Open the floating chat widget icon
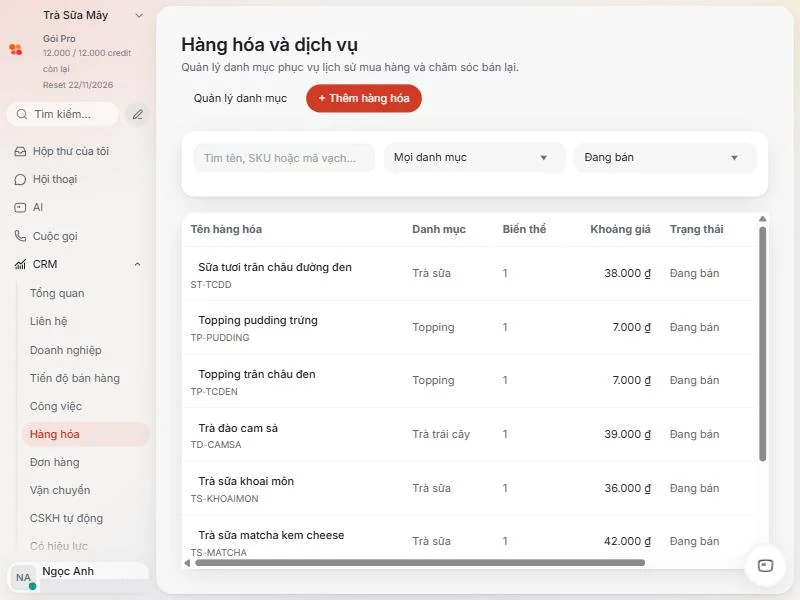The image size is (800, 600). 765,565
